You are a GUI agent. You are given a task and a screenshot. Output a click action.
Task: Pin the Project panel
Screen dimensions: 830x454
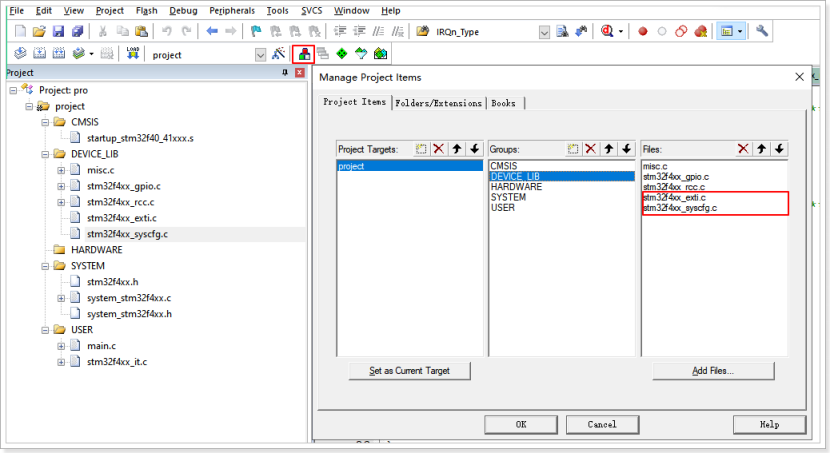[x=285, y=72]
